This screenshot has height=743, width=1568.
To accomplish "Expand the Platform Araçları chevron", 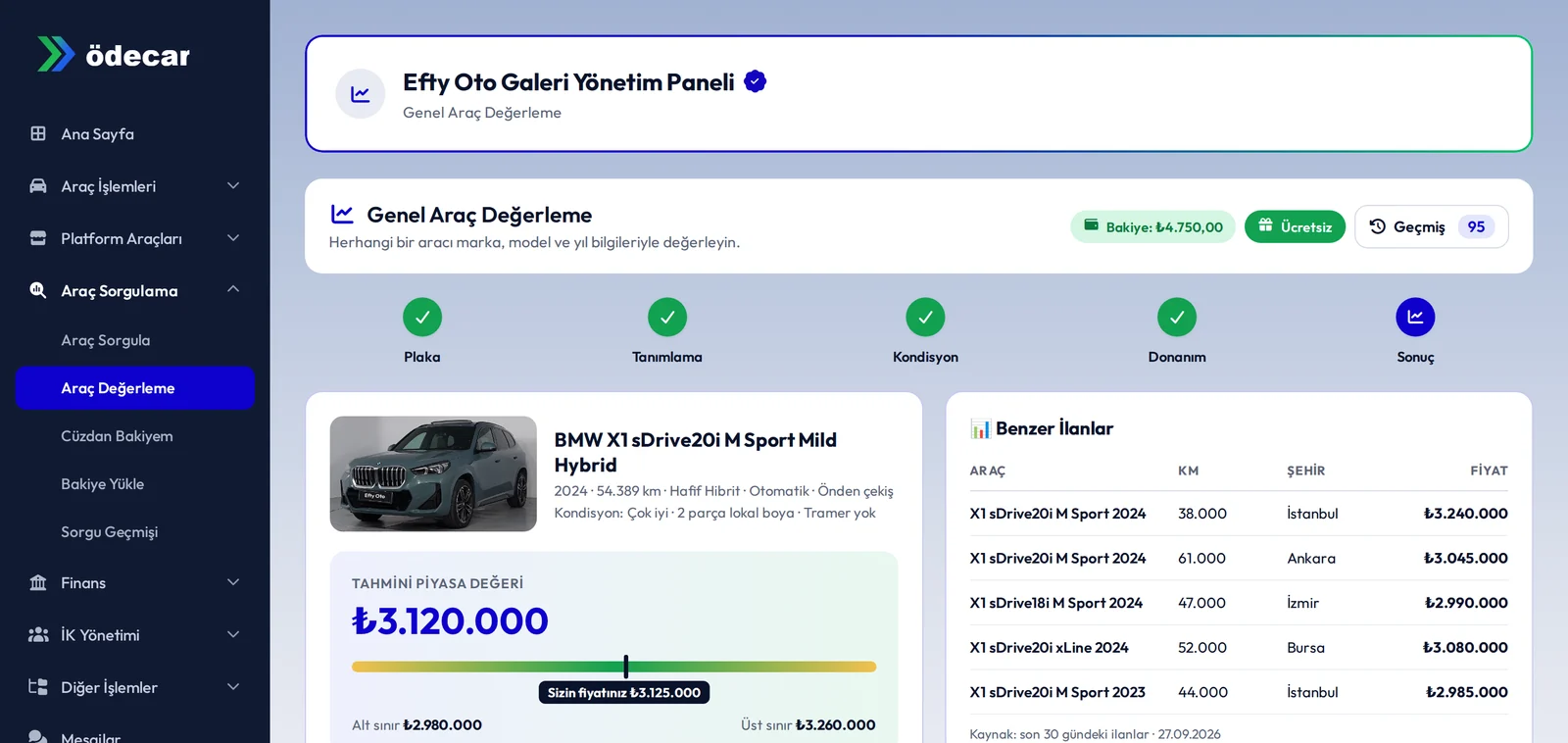I will coord(233,238).
